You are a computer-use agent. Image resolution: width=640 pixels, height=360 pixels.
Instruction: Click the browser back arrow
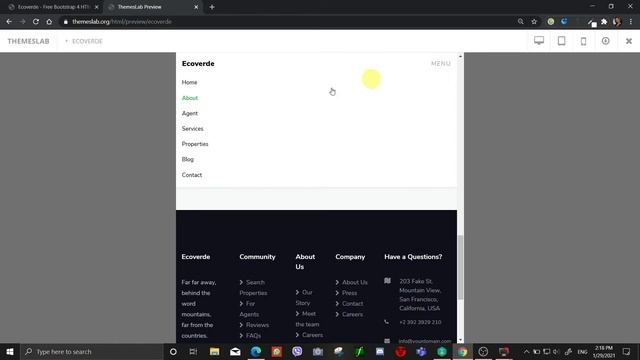(9, 22)
